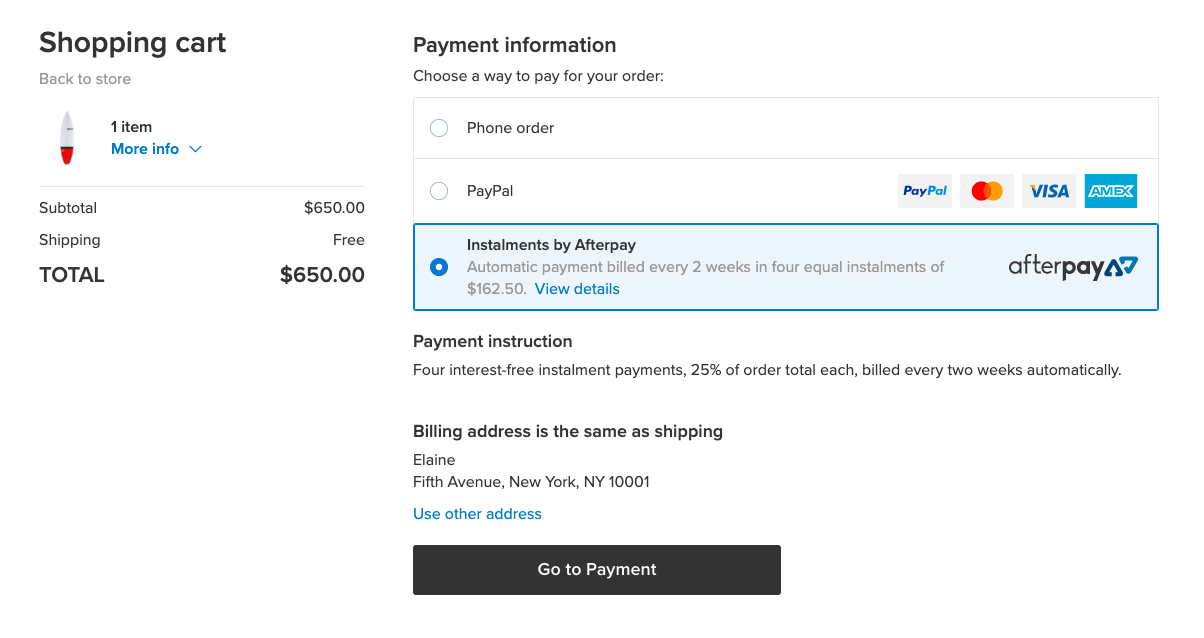Open View details for Afterpay instalments
1204x638 pixels.
click(x=577, y=289)
